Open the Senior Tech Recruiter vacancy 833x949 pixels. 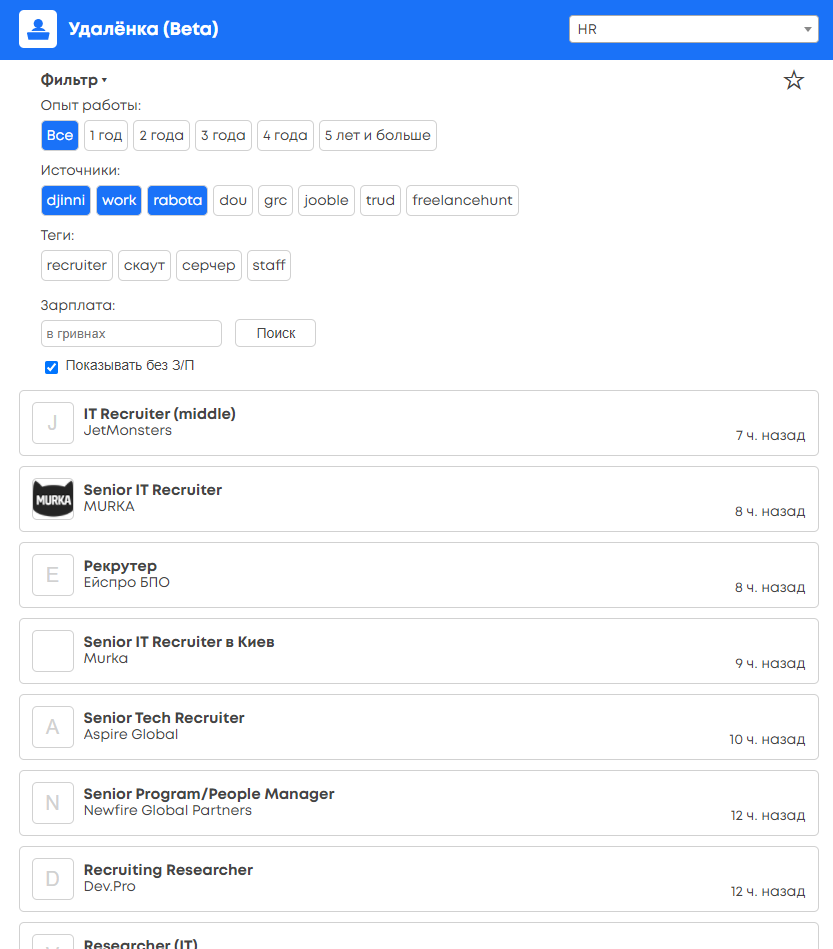[419, 727]
